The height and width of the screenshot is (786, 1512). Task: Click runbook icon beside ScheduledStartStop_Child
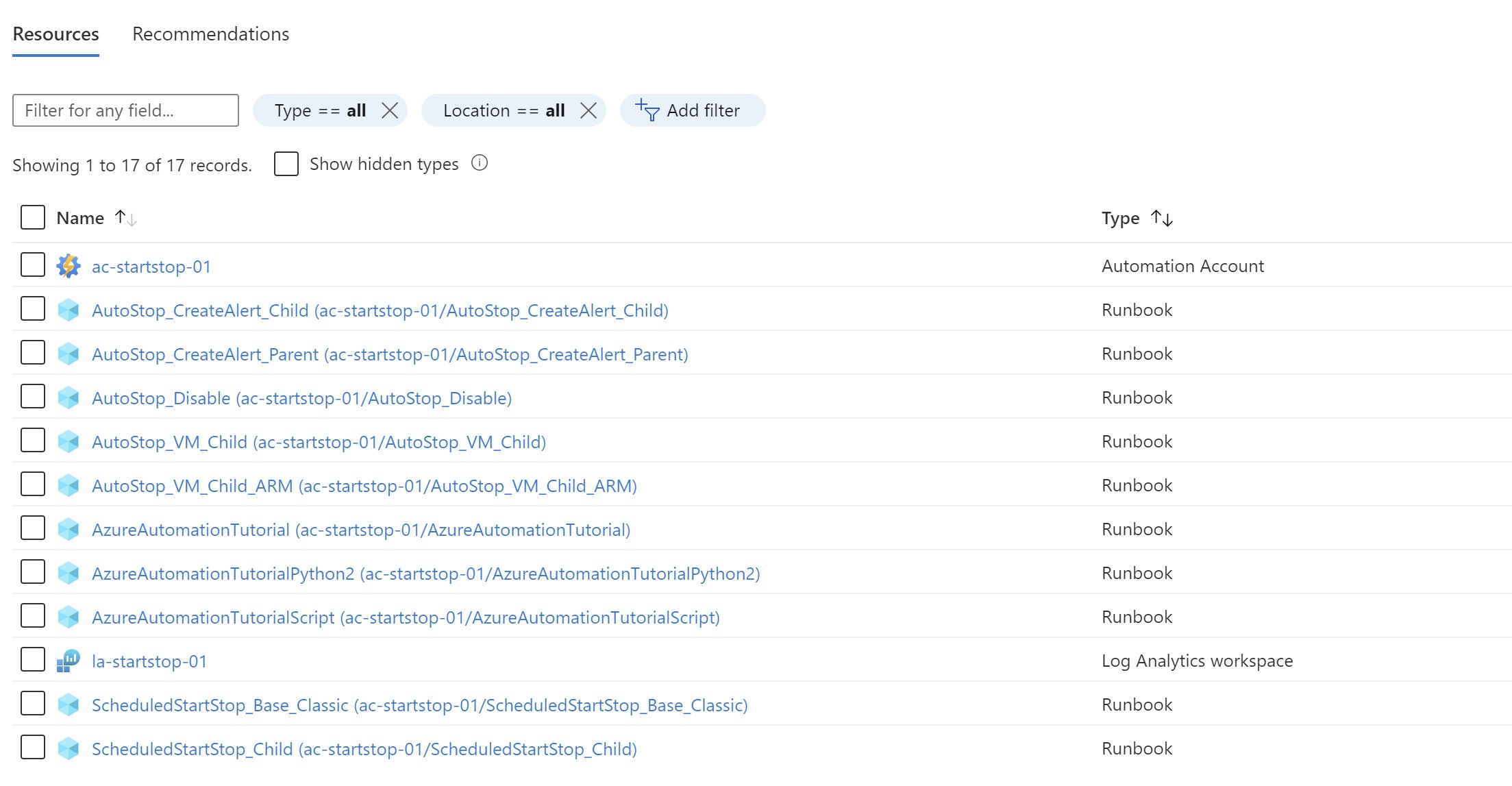pyautogui.click(x=69, y=748)
